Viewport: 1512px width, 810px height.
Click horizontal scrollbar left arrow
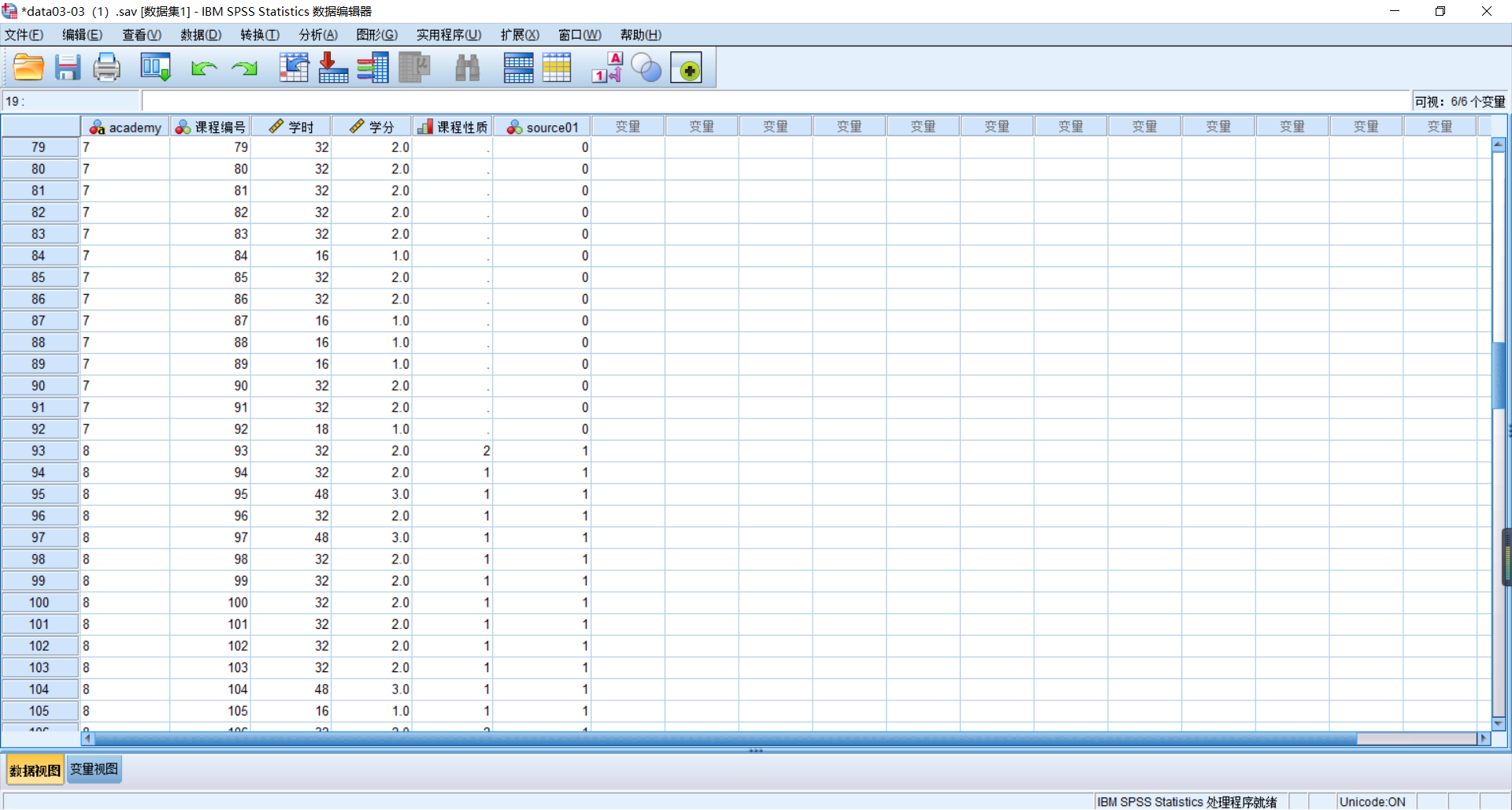(87, 738)
